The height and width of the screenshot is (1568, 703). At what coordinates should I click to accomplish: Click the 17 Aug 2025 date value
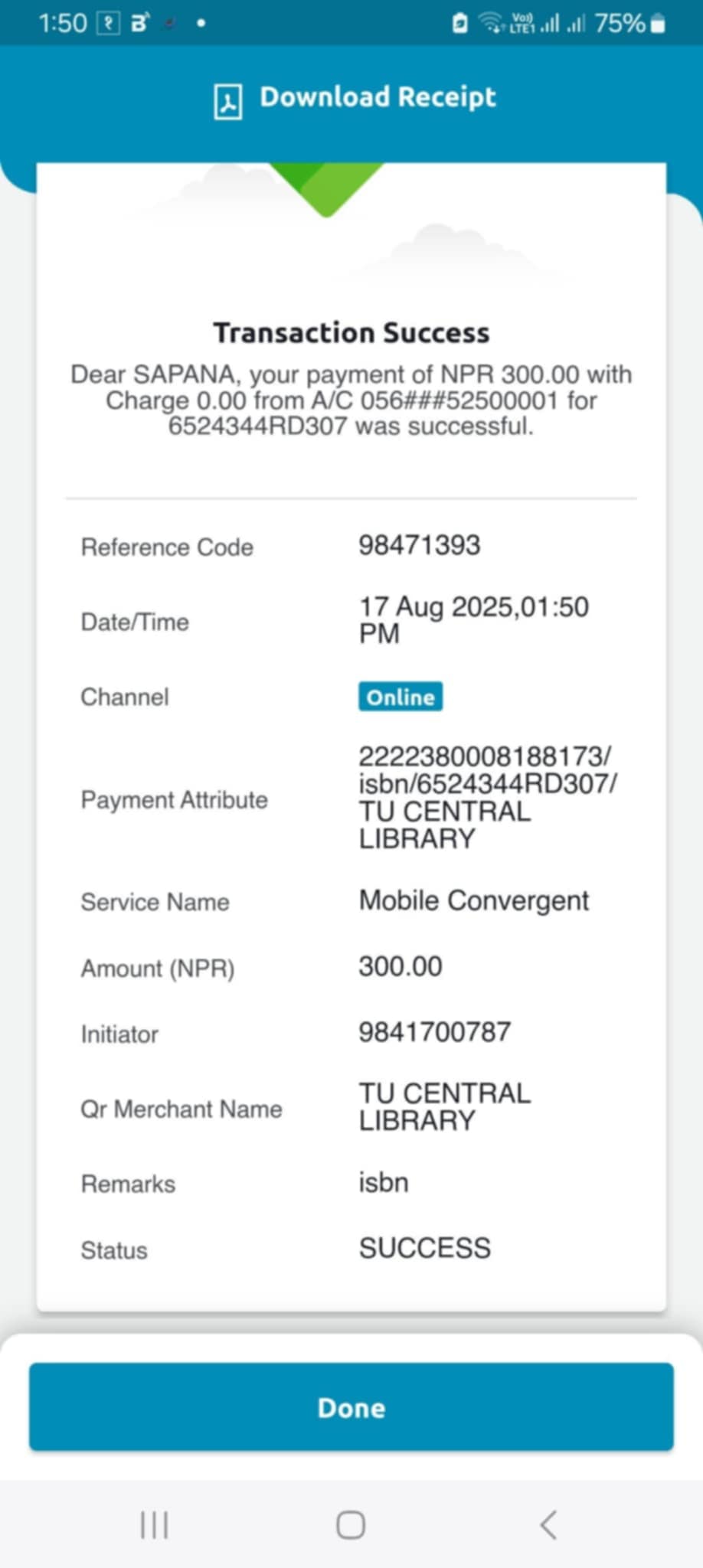coord(473,619)
